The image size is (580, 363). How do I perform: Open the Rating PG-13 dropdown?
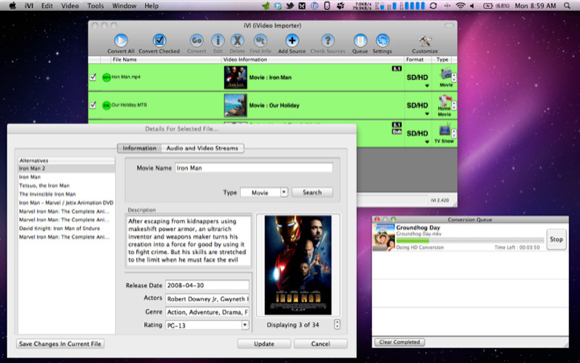tap(207, 325)
